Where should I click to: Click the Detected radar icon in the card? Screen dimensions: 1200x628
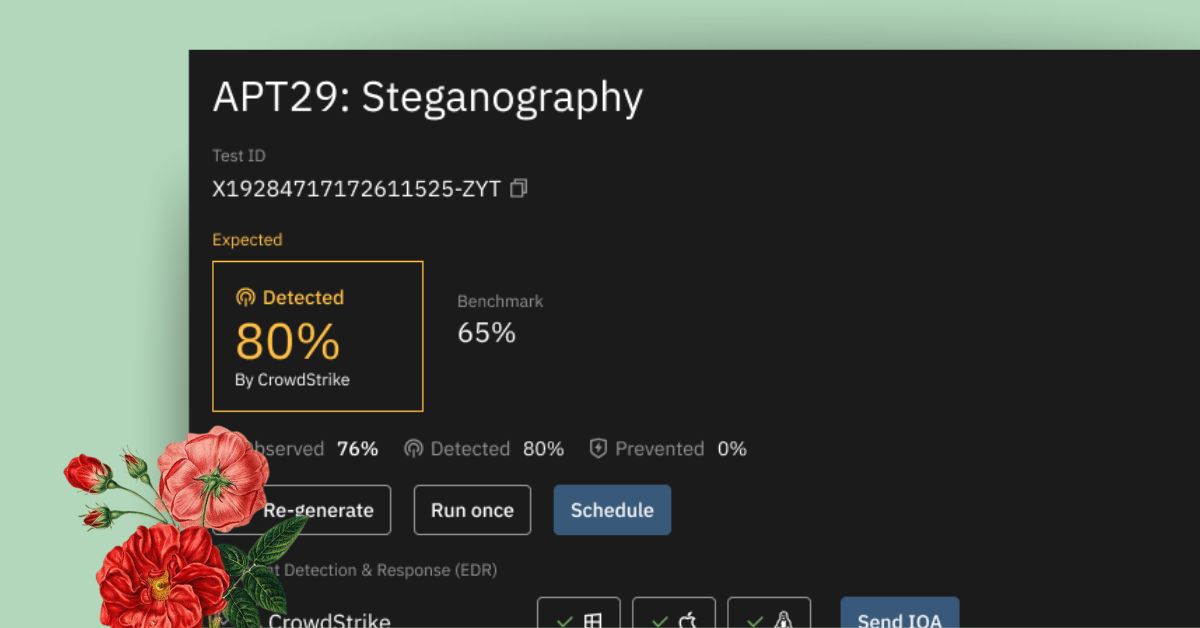(245, 298)
